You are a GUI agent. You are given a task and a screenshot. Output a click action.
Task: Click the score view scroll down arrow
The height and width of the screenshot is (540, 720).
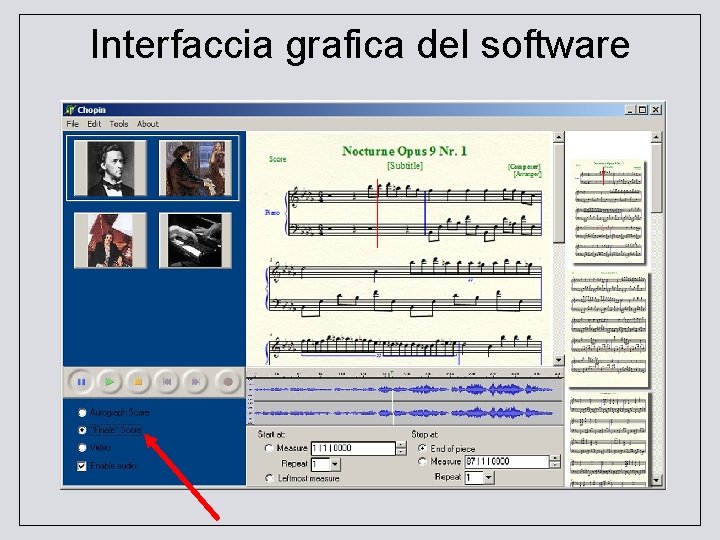pos(558,360)
